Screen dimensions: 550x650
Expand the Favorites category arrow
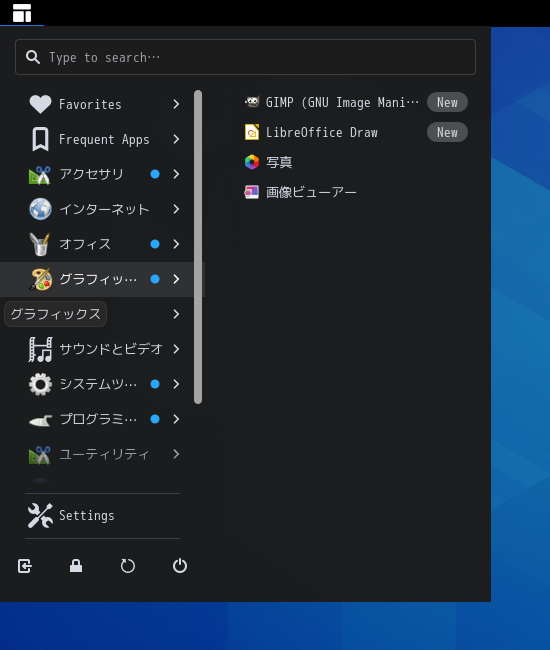coord(176,104)
